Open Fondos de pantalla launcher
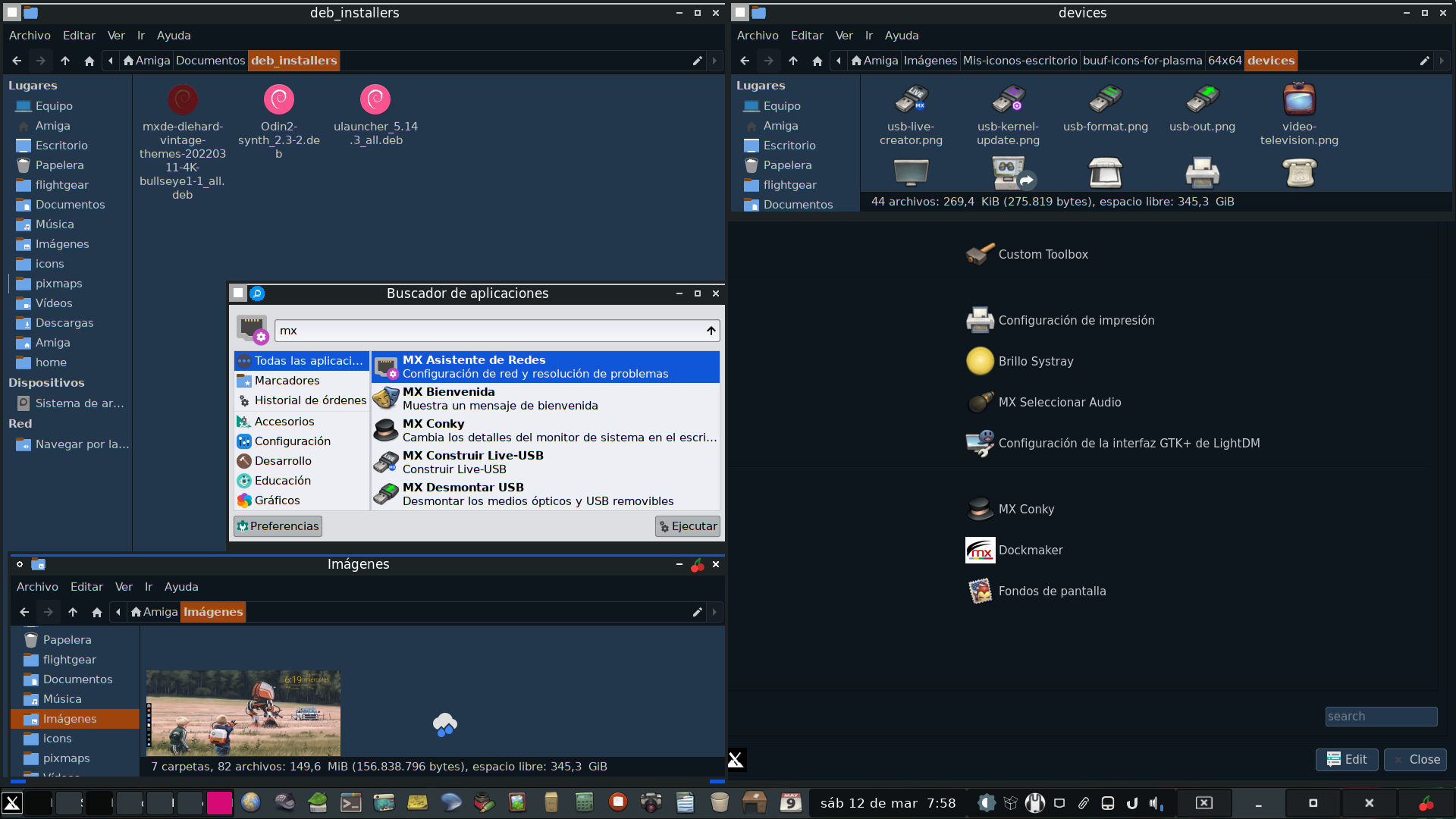The height and width of the screenshot is (819, 1456). coord(1036,591)
